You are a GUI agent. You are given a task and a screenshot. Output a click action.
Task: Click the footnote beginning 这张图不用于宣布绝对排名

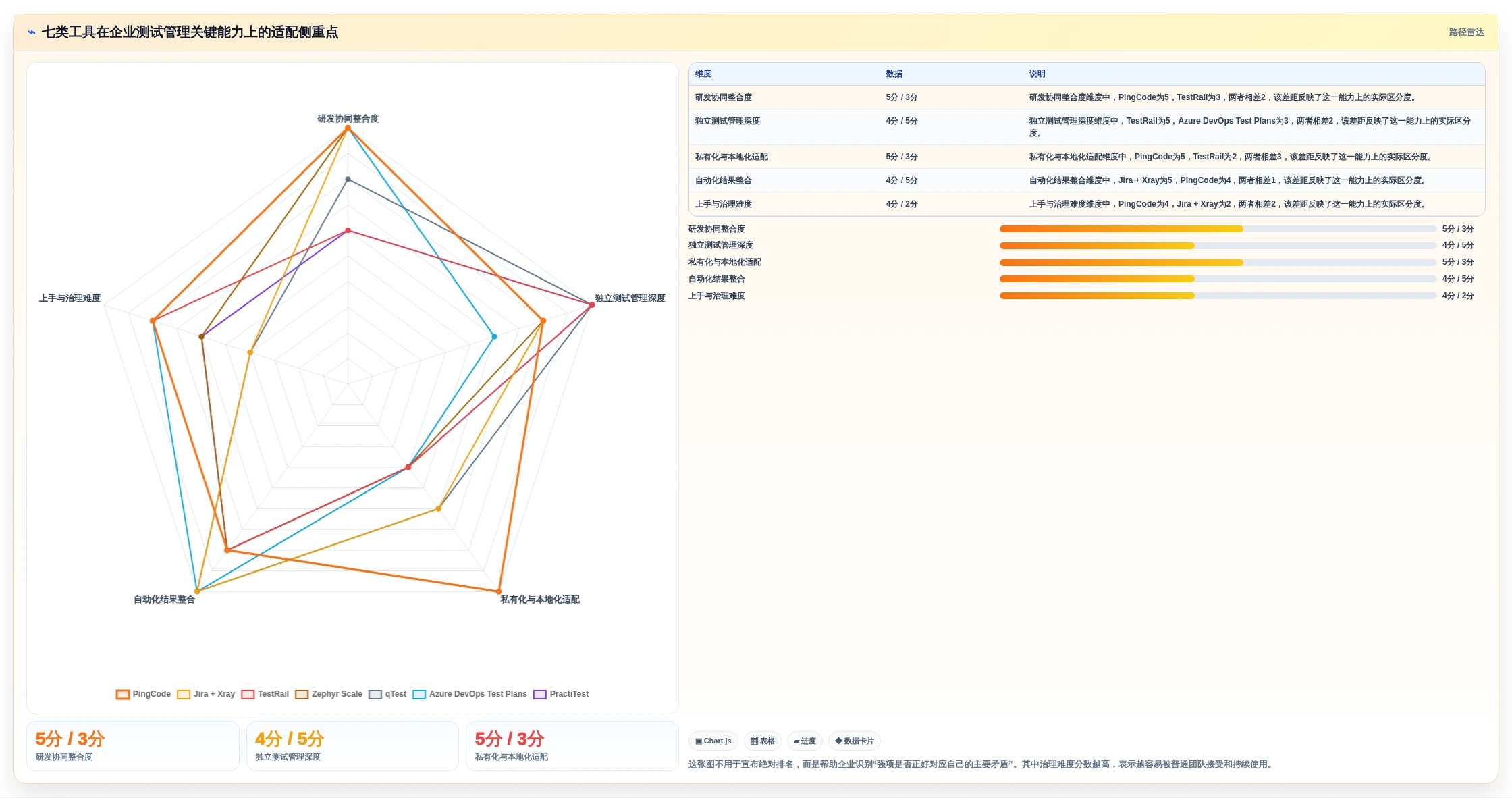tap(981, 764)
